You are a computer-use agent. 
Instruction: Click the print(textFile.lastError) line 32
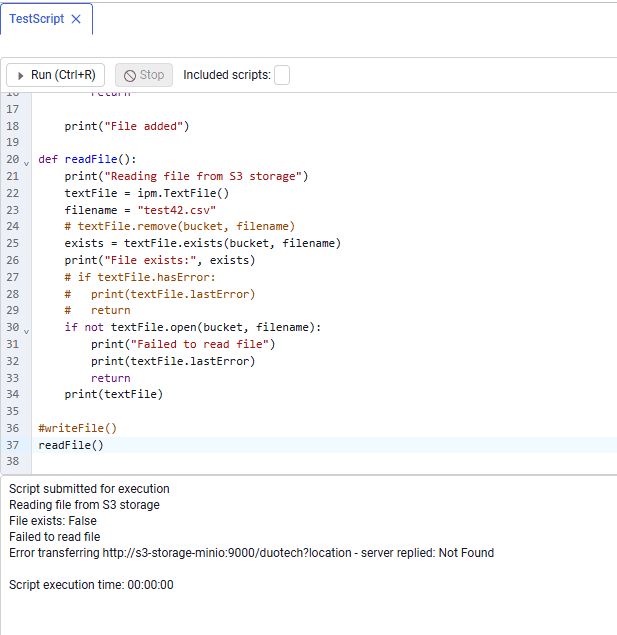coord(173,361)
